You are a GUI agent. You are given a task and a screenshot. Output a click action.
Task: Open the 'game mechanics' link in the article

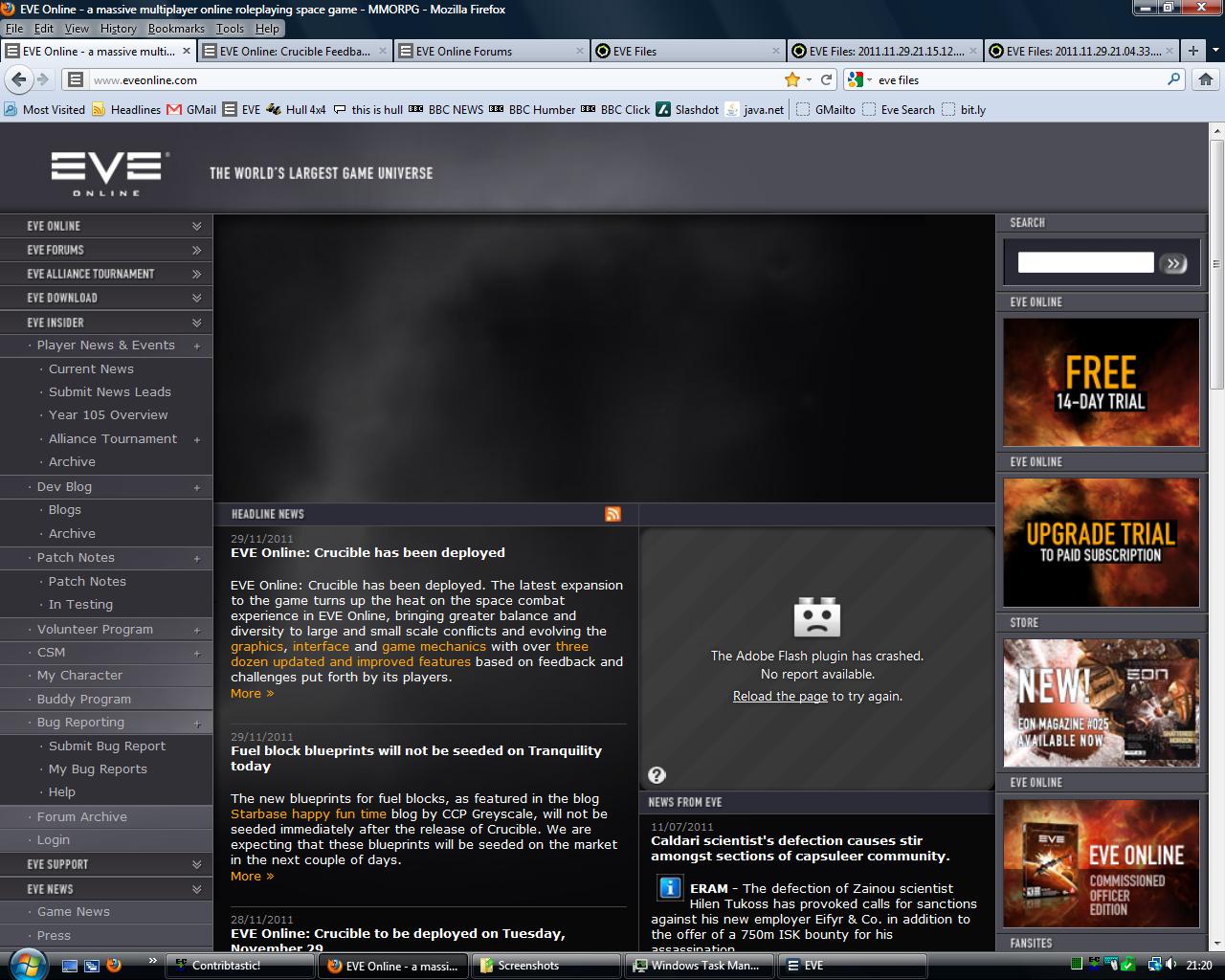(x=434, y=646)
